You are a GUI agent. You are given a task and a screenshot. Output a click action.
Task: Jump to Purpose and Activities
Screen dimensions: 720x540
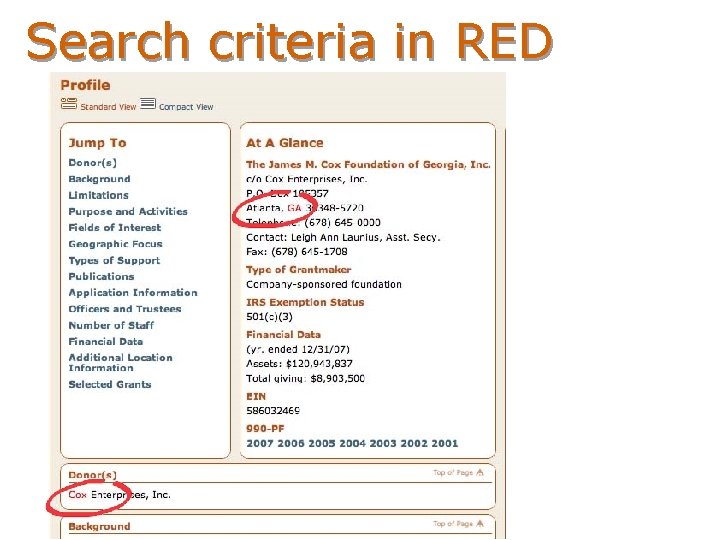pyautogui.click(x=128, y=211)
